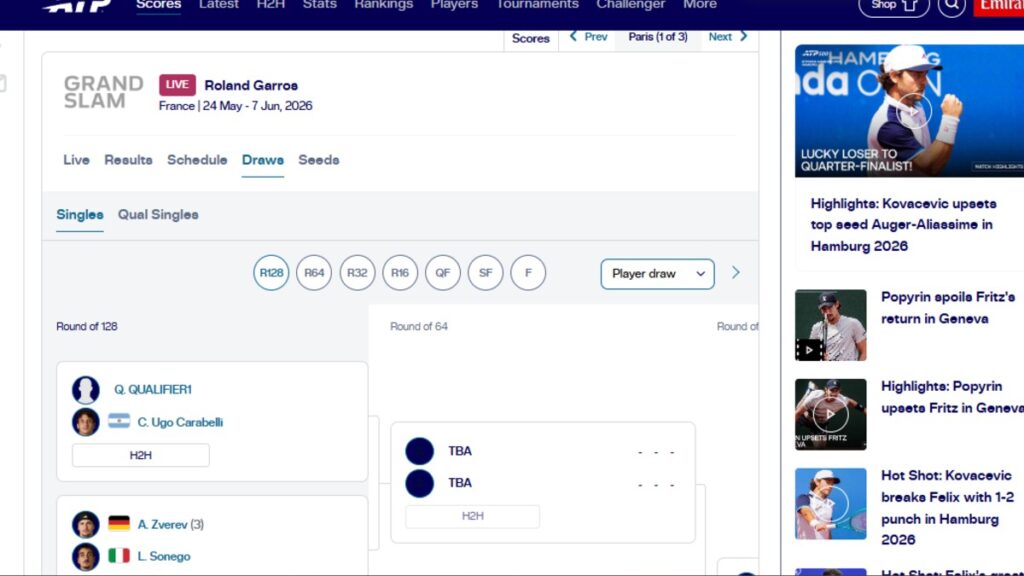Open the Roland Garros title link
This screenshot has height=576, width=1024.
coord(251,86)
